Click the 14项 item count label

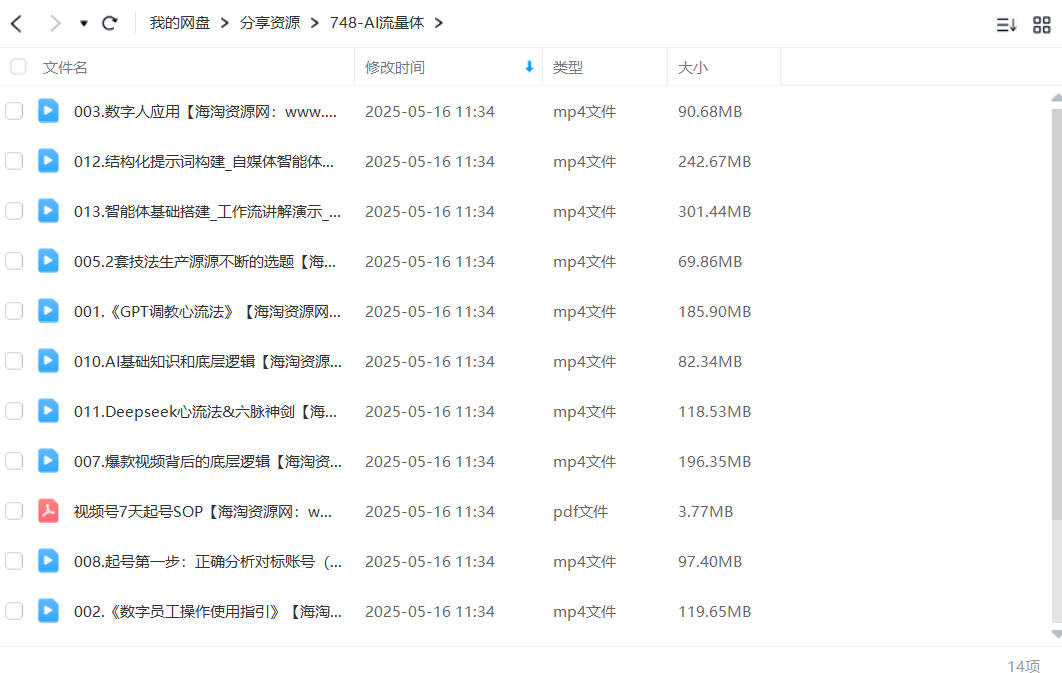click(x=1023, y=666)
